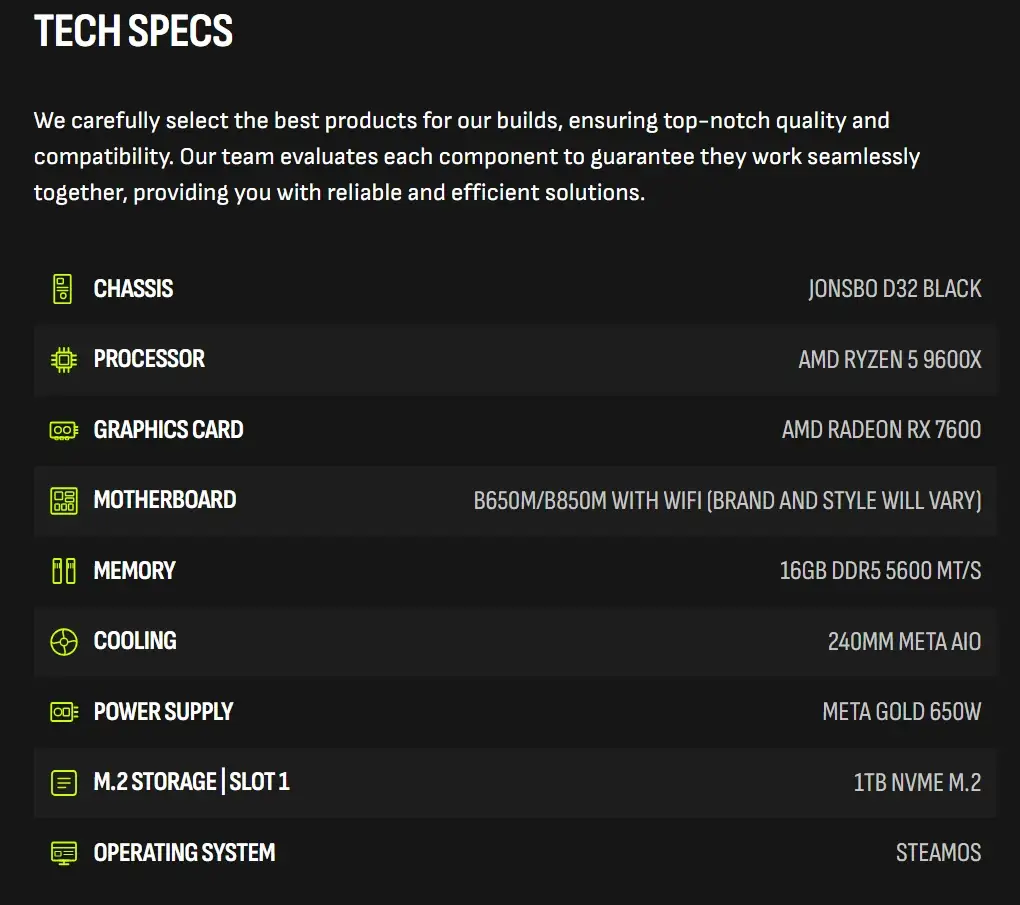Click the B650M/B850M with WiFi text

pyautogui.click(x=588, y=501)
